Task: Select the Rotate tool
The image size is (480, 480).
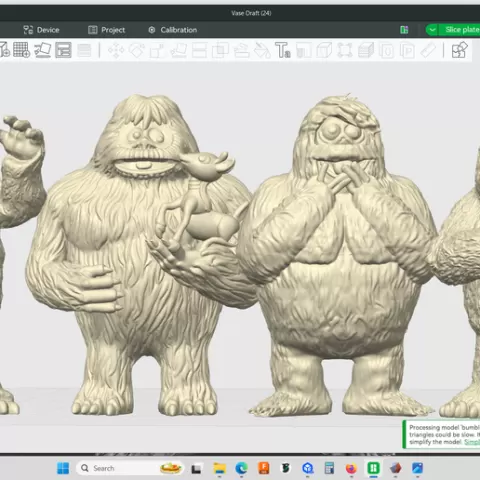Action: (x=137, y=51)
